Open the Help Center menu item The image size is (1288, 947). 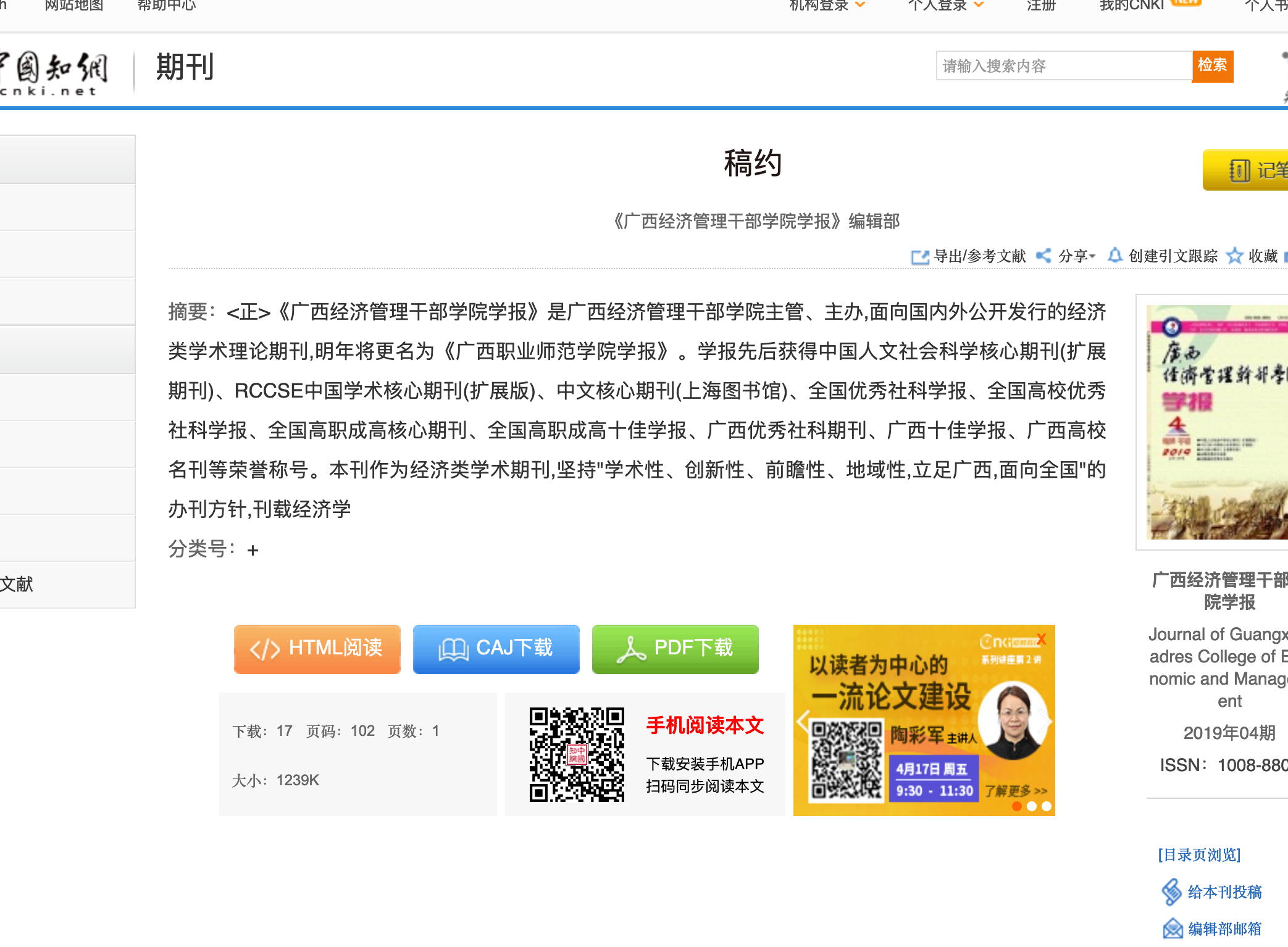point(166,6)
